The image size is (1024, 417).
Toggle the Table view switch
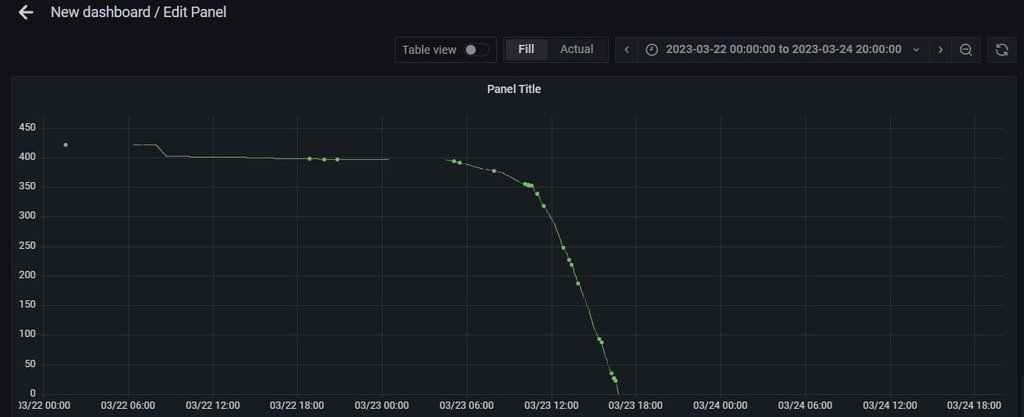point(476,49)
